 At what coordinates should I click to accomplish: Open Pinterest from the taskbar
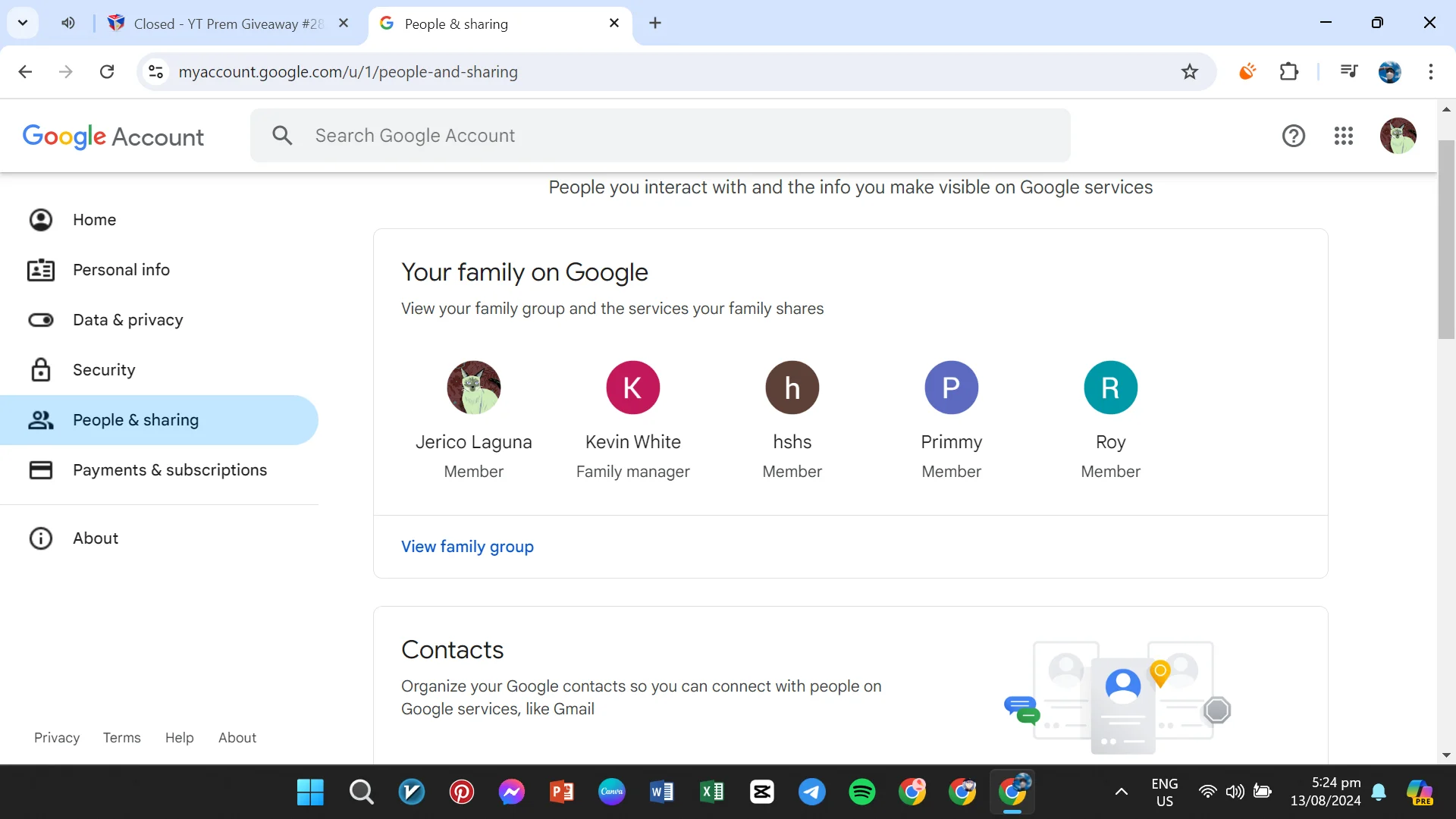[x=462, y=792]
